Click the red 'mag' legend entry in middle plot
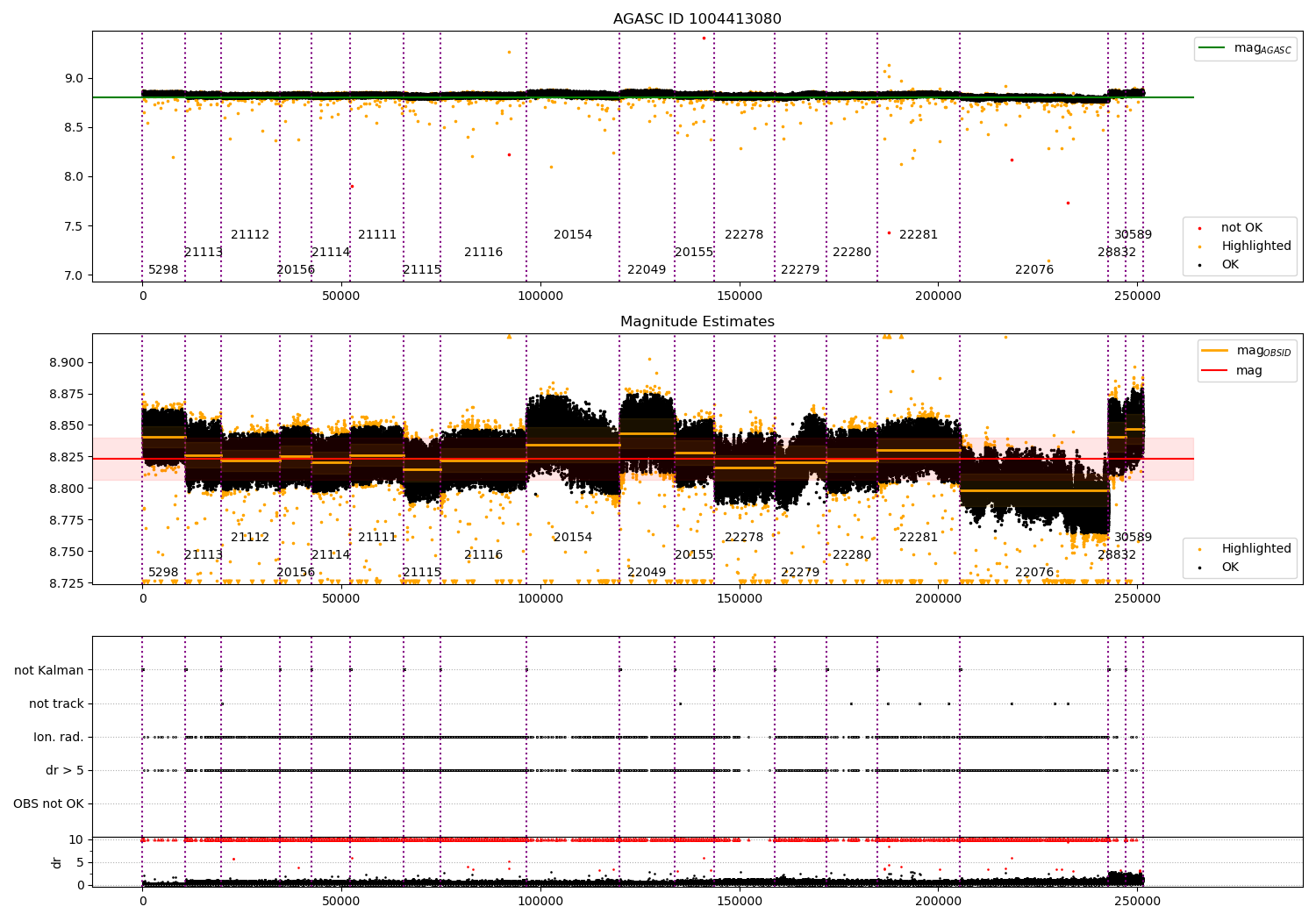 click(x=1249, y=371)
